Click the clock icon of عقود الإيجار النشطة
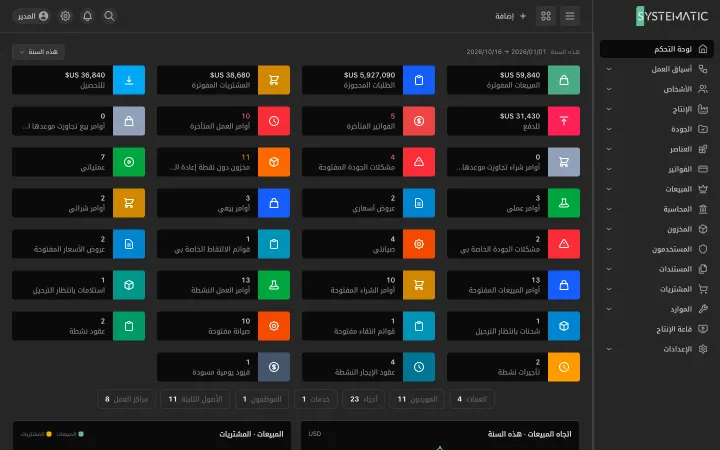The image size is (720, 450). click(419, 367)
